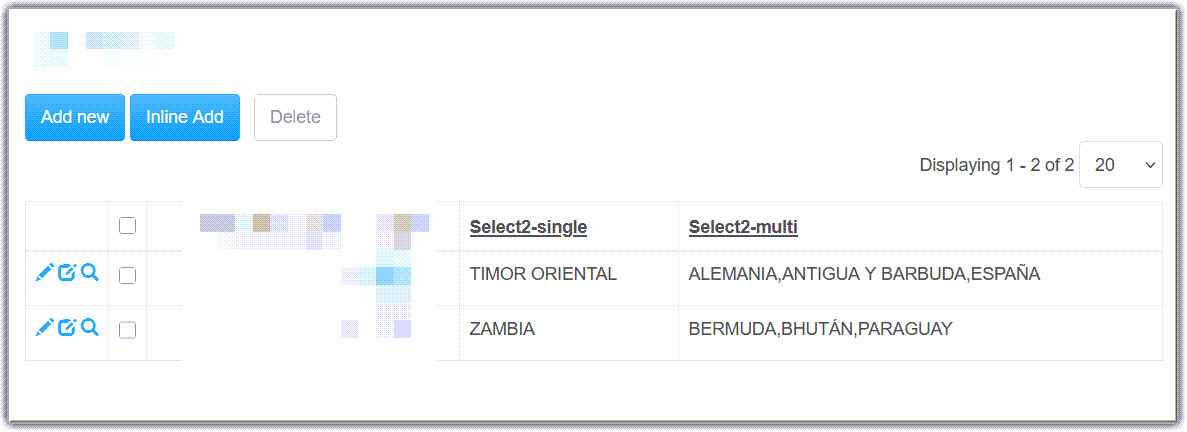This screenshot has height=432, width=1187.
Task: Click the pencil edit icon for TIMOR ORIENTAL row
Action: (x=45, y=272)
